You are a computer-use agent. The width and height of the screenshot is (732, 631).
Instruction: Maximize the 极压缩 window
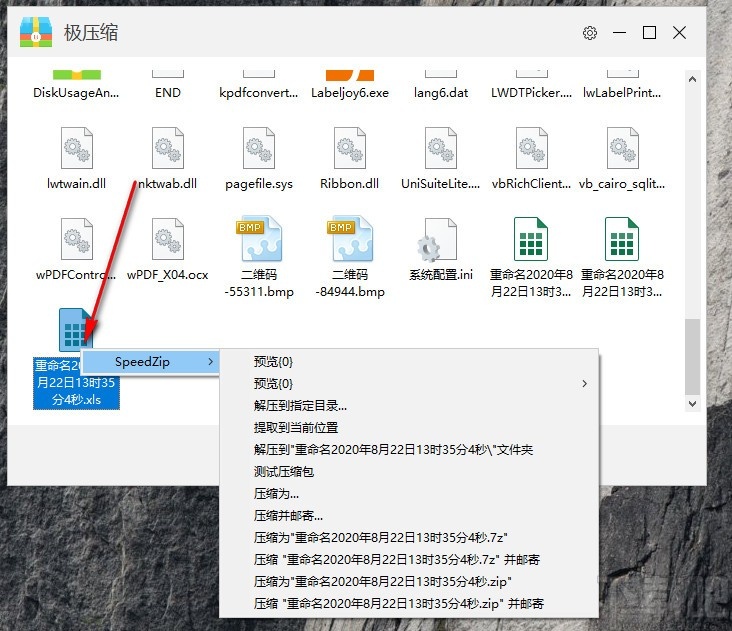[x=649, y=33]
